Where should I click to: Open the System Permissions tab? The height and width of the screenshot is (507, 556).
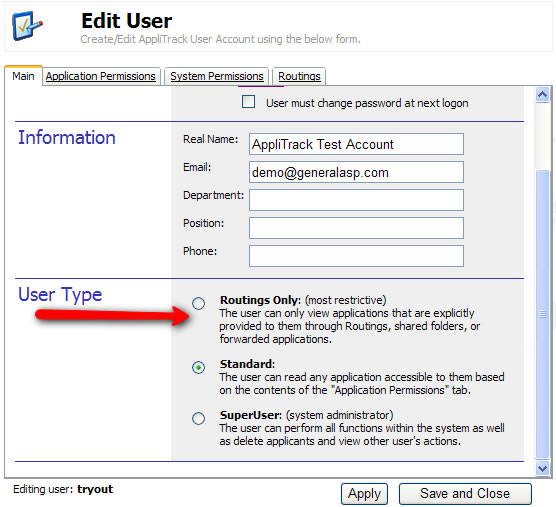point(217,76)
